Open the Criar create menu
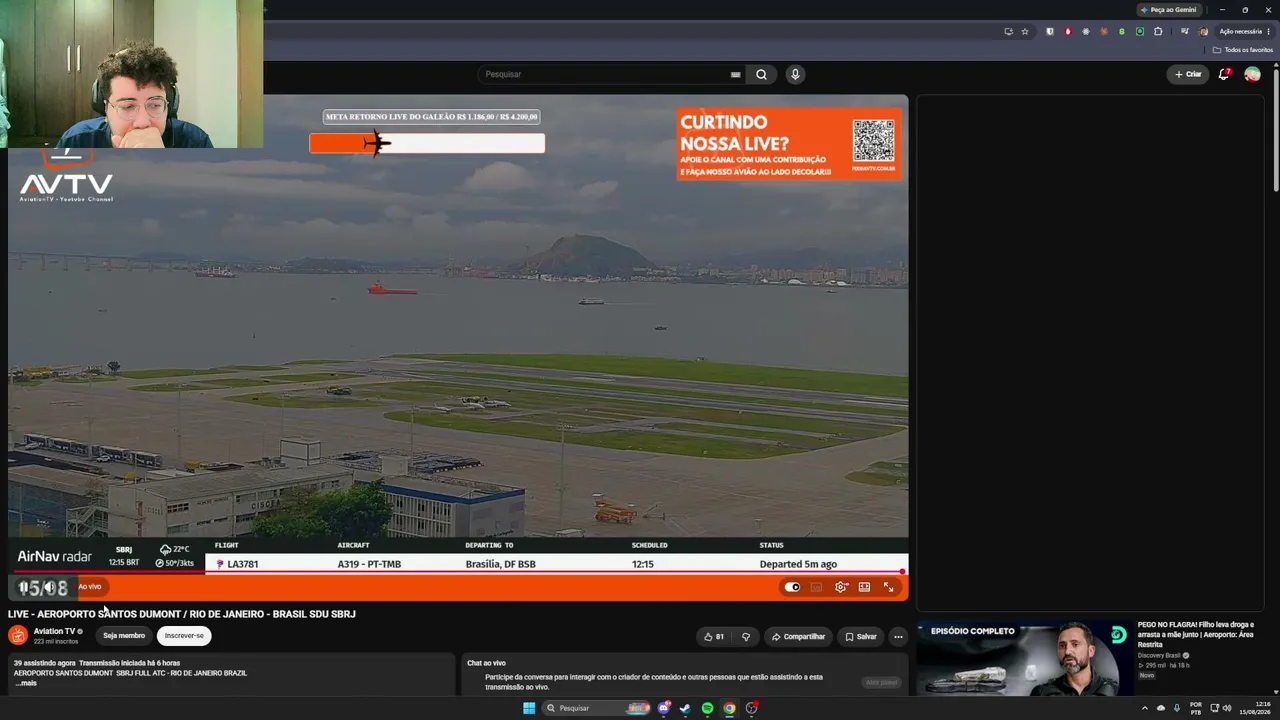Viewport: 1280px width, 720px height. (x=1188, y=74)
